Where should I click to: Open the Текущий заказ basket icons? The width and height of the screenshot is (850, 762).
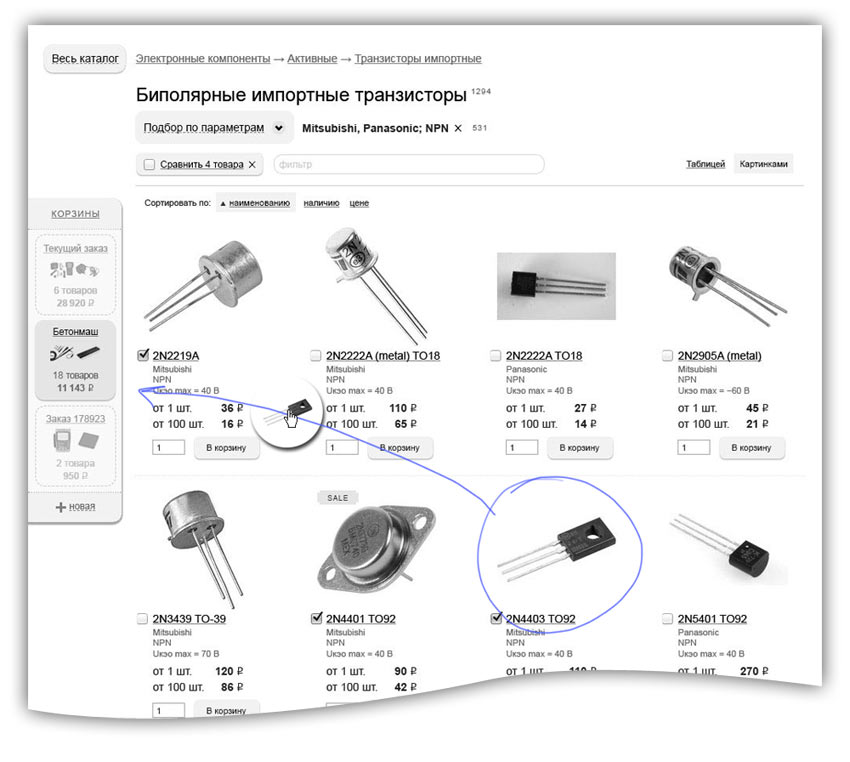tap(75, 270)
